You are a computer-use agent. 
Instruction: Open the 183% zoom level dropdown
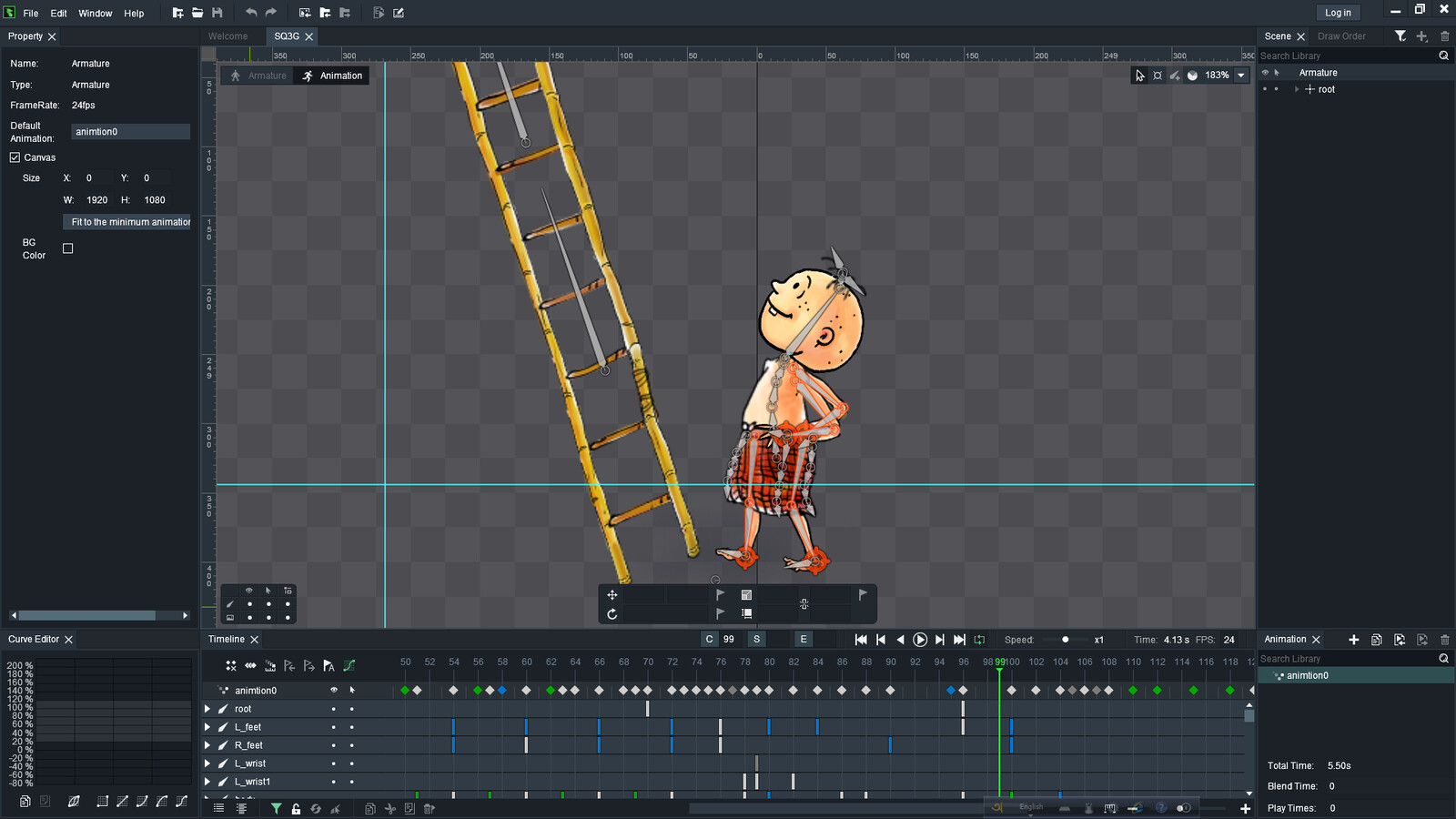coord(1240,76)
